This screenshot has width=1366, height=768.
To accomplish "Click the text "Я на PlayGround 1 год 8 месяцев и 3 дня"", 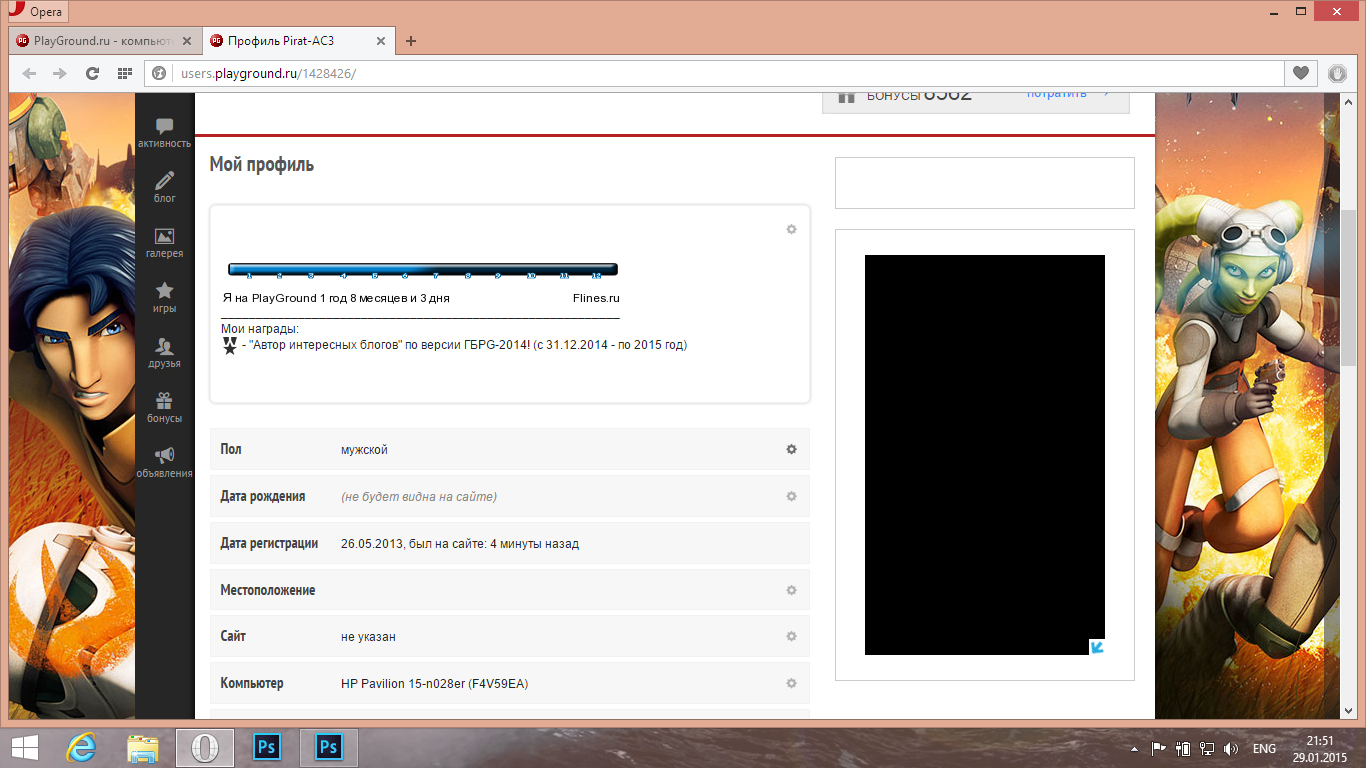I will pos(336,298).
